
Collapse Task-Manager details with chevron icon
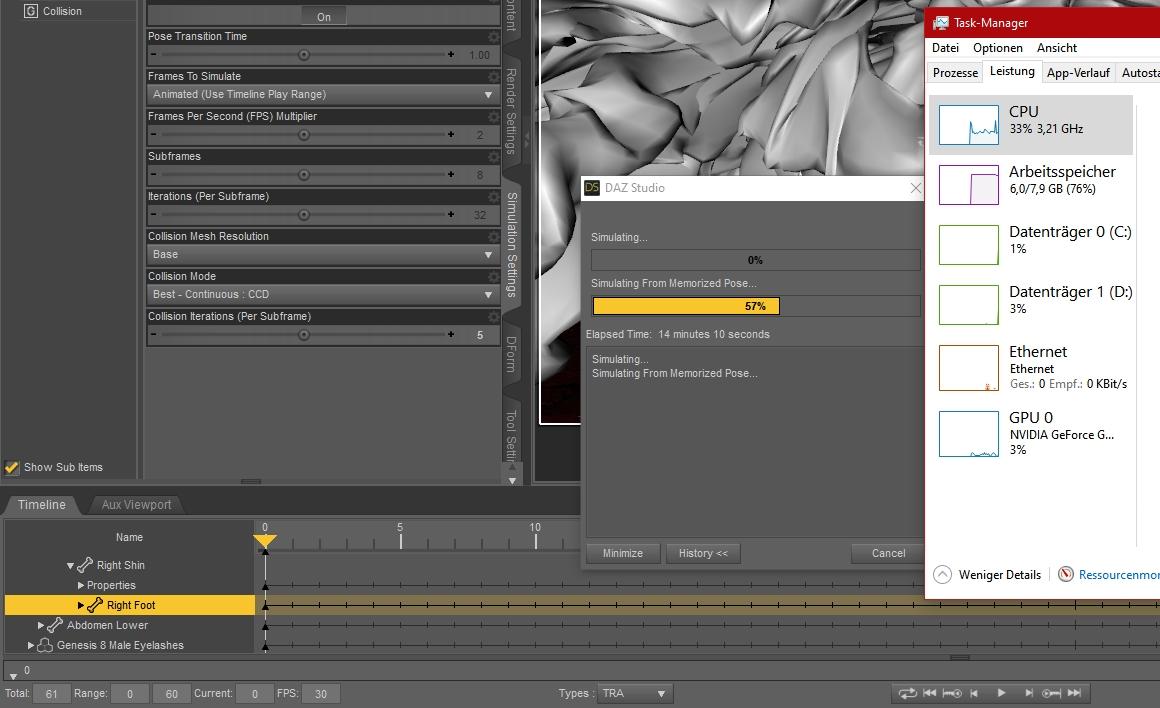click(942, 574)
